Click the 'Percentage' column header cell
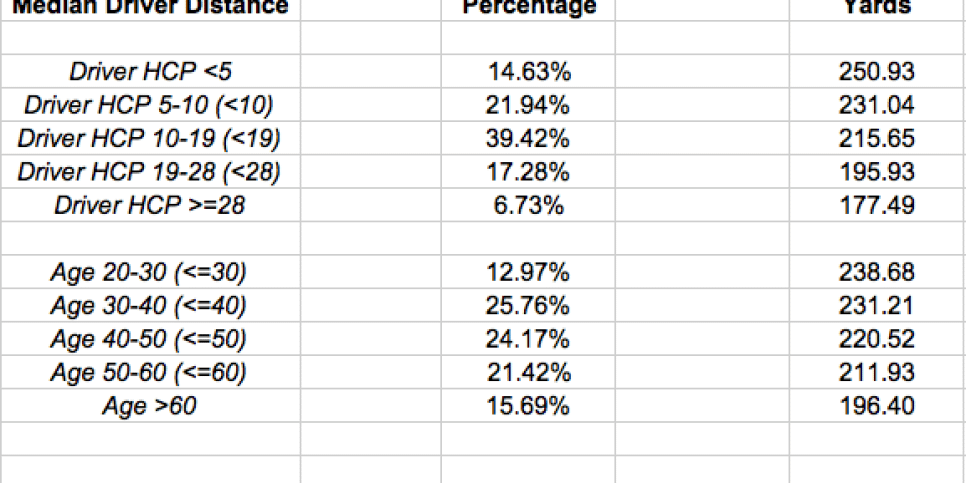Viewport: 966px width, 483px height. coord(528,8)
